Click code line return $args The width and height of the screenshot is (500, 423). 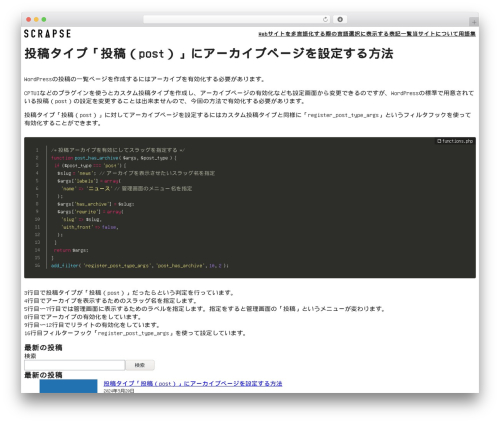pyautogui.click(x=71, y=250)
